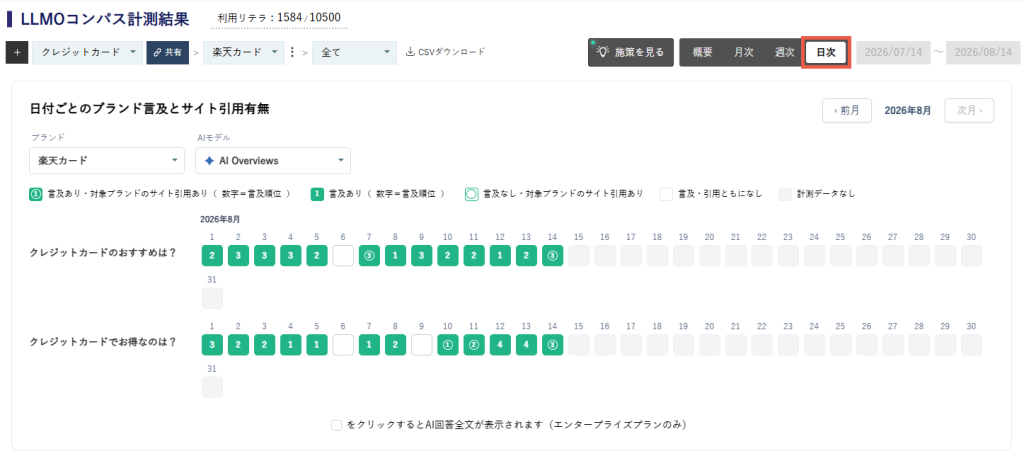Click the 言及・引用ともになし legend box
Screen dimensions: 1024x456
tap(666, 194)
